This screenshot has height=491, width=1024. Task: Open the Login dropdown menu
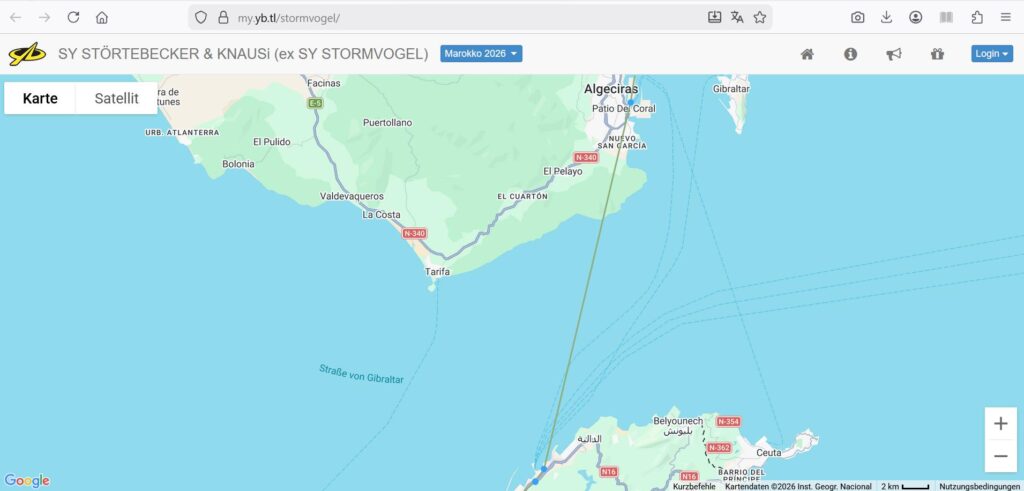[991, 54]
